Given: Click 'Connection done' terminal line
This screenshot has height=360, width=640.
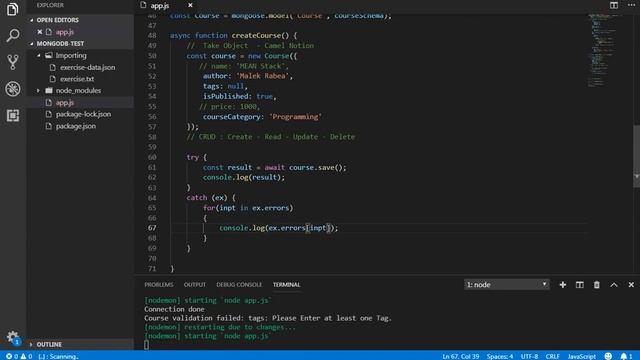Looking at the screenshot, I should click(174, 309).
